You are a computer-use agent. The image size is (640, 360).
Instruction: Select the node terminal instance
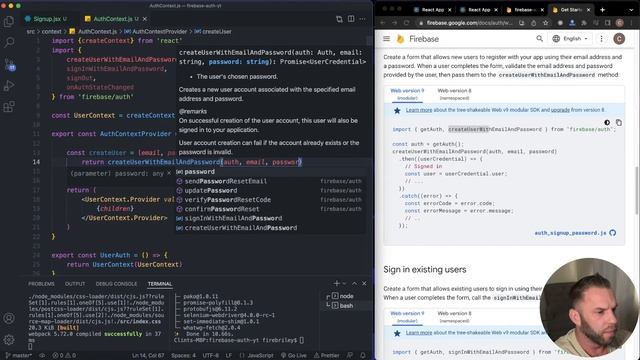tap(346, 296)
